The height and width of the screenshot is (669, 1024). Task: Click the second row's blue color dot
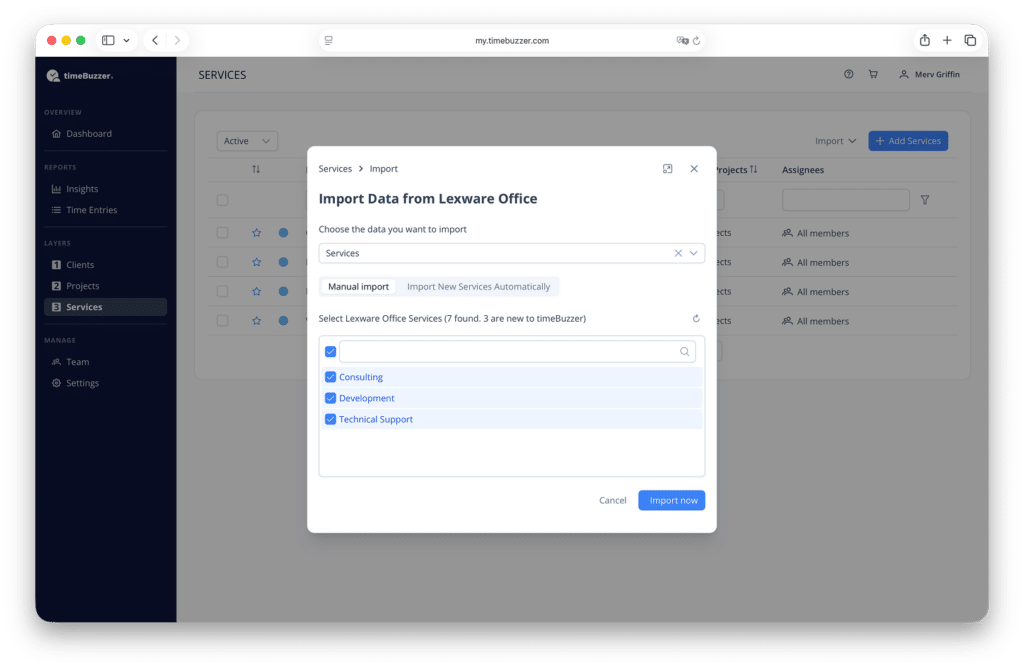click(x=283, y=262)
